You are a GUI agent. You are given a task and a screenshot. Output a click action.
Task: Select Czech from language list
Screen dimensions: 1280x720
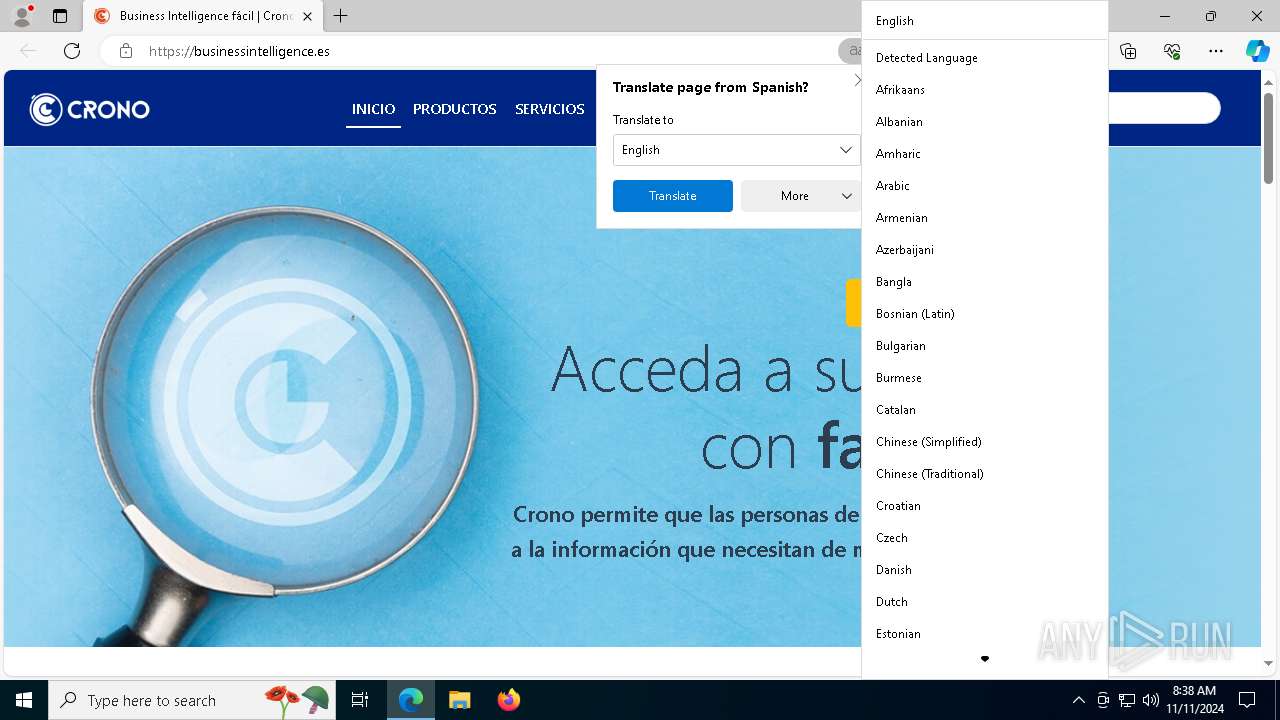click(985, 538)
